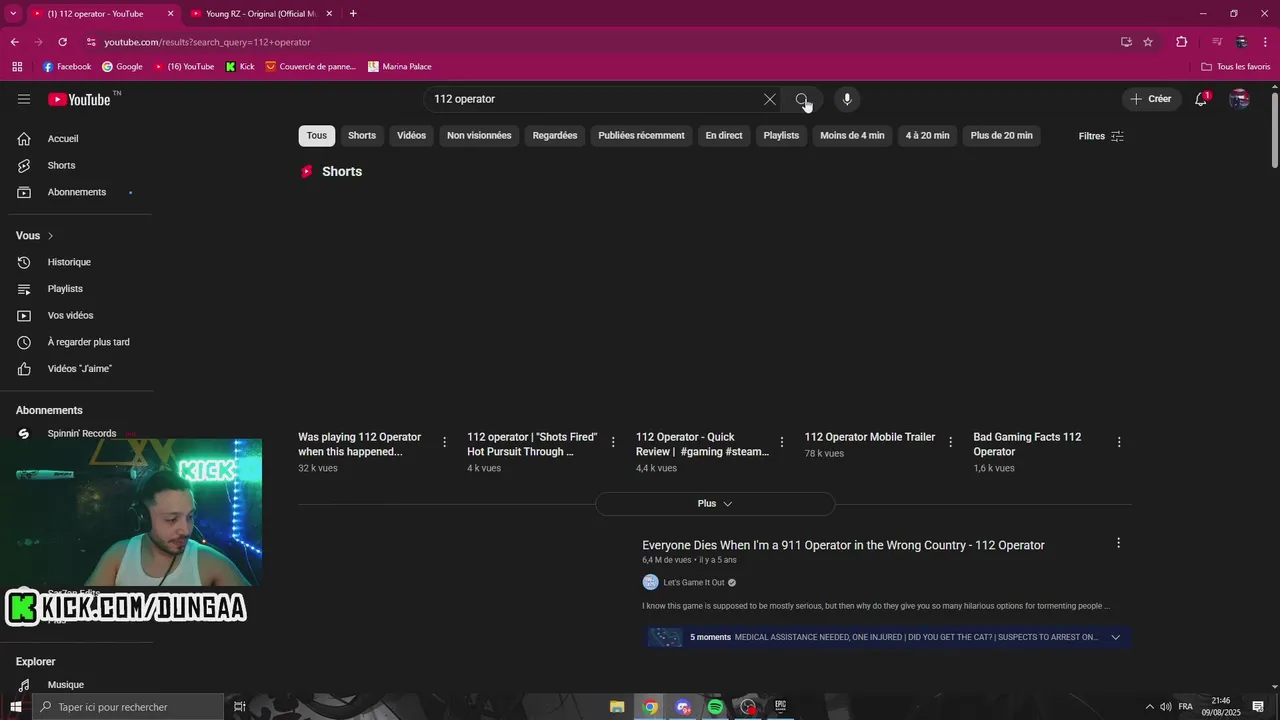
Task: Open Chrome extensions puzzle icon
Action: 1181,42
